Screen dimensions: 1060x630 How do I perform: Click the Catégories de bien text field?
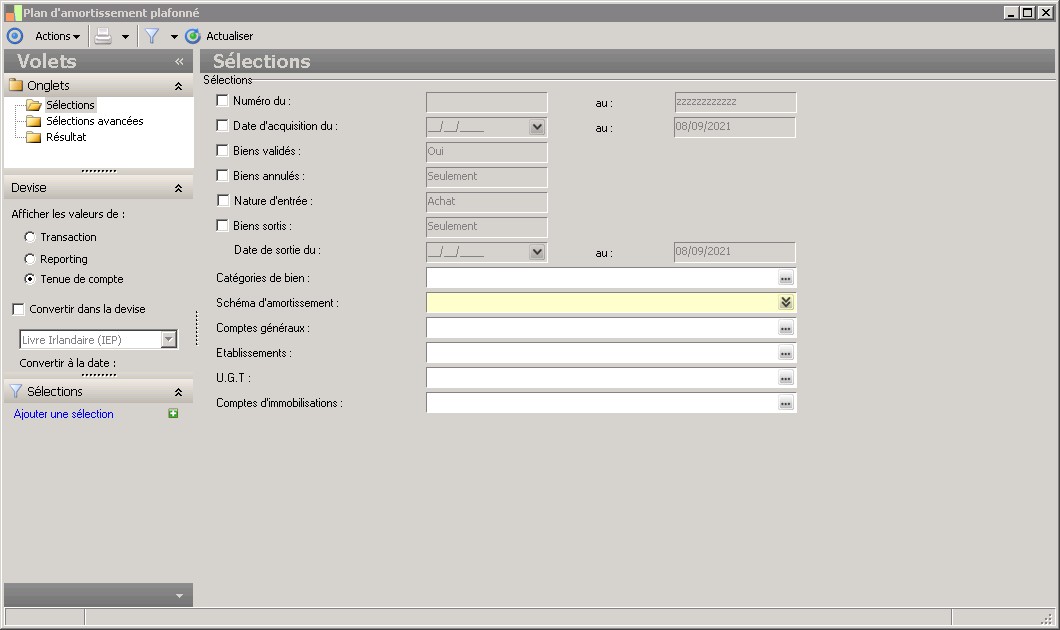602,278
